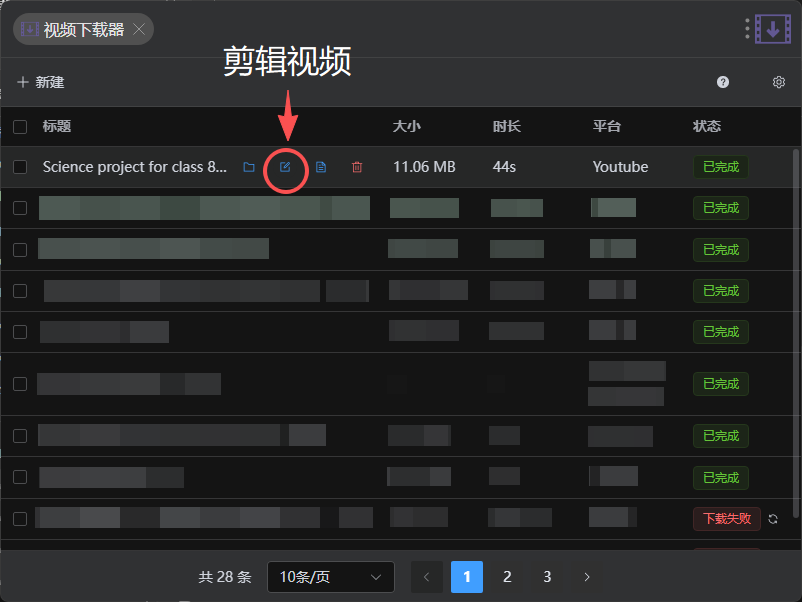The width and height of the screenshot is (802, 602).
Task: Delete Science project video with trash icon
Action: [x=357, y=167]
